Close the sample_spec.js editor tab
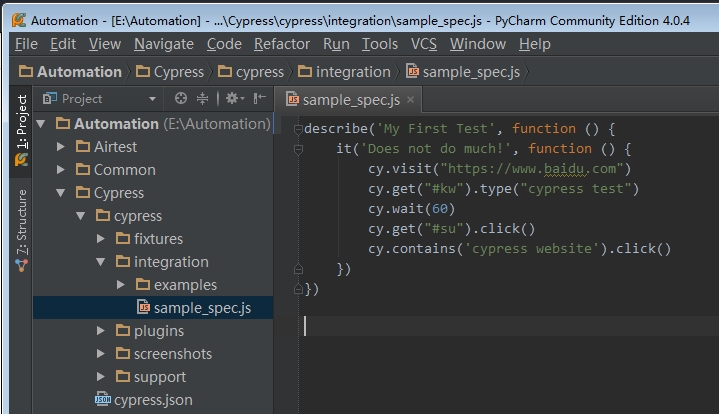Screen dimensions: 719x414 (x=410, y=99)
